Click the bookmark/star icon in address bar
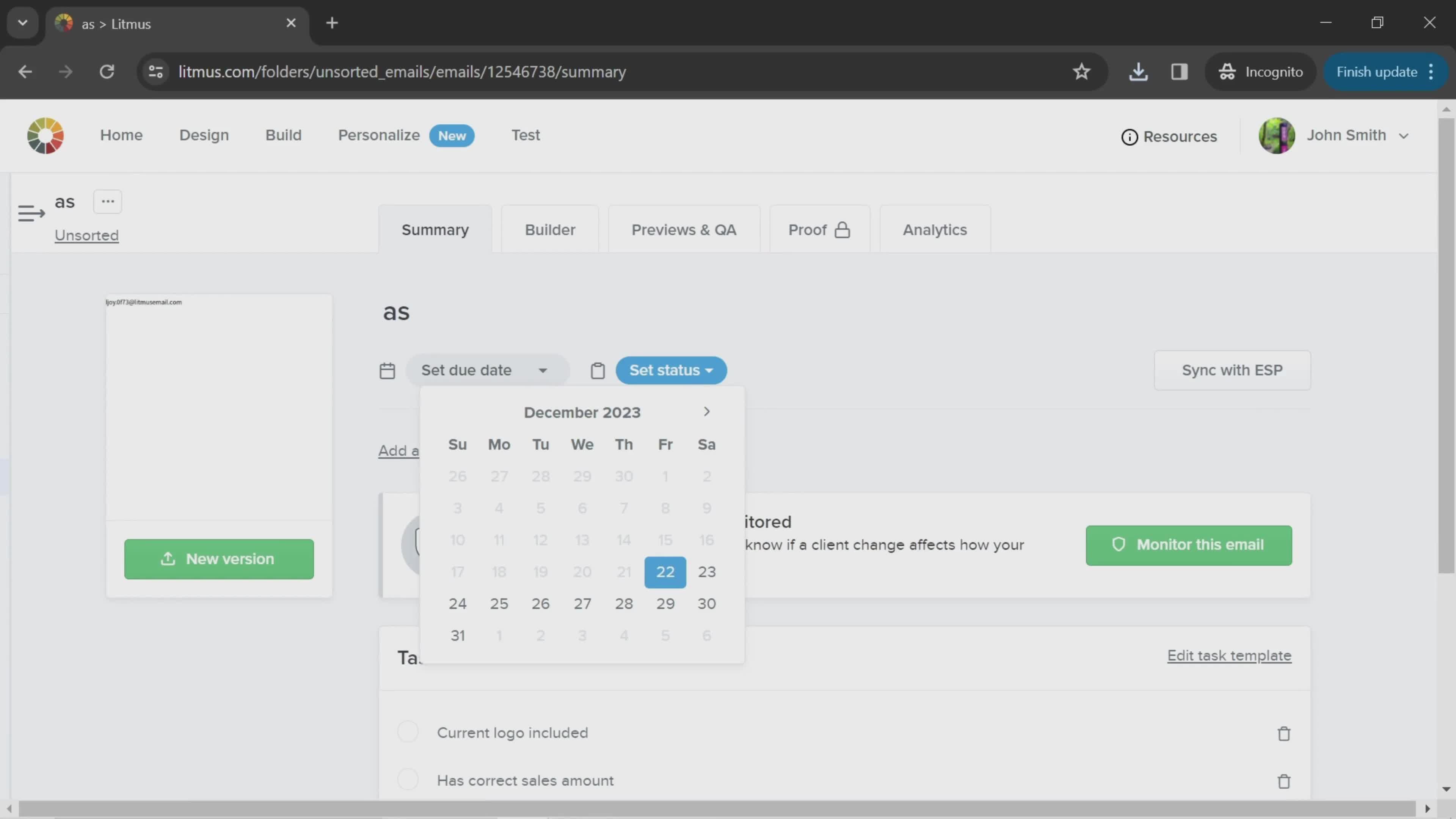Image resolution: width=1456 pixels, height=819 pixels. (x=1082, y=71)
